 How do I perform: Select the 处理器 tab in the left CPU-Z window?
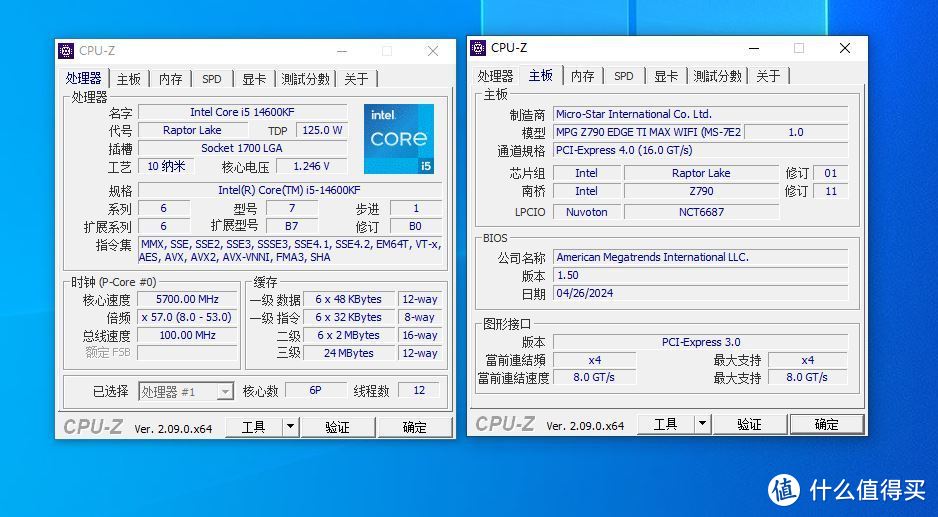point(84,78)
